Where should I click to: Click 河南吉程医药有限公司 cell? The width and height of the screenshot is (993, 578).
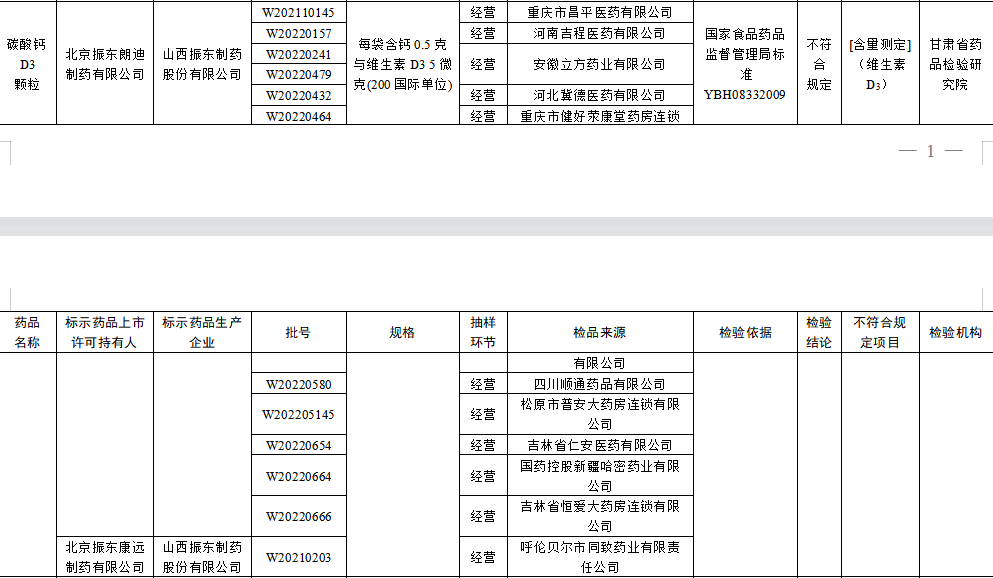[600, 34]
